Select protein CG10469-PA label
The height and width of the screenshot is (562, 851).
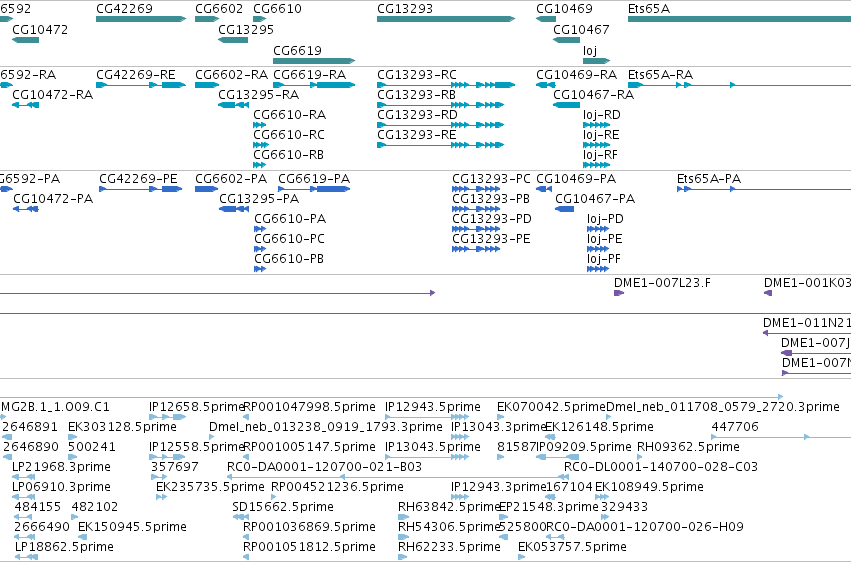point(576,178)
